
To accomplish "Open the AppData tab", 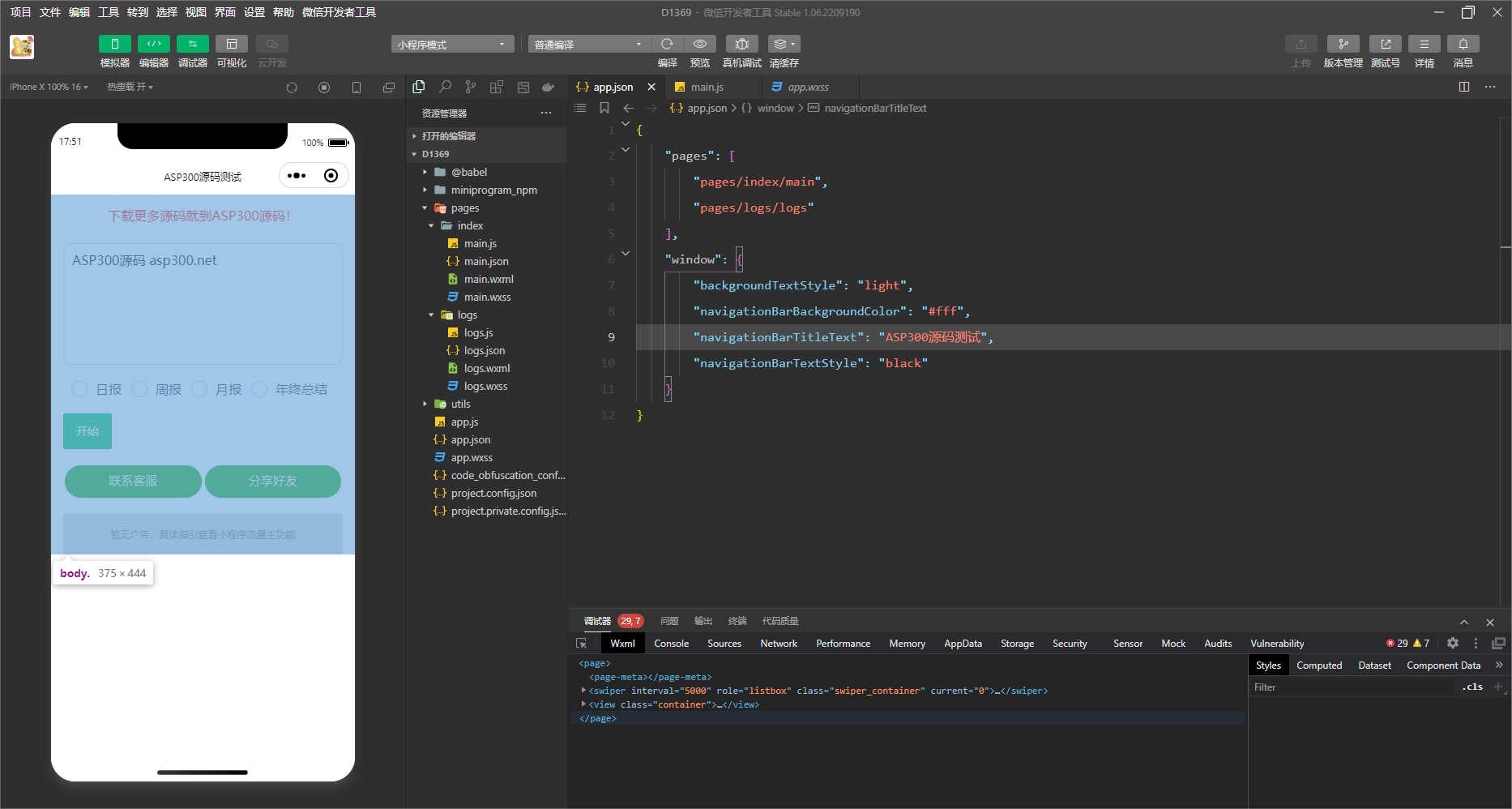I will (x=963, y=643).
